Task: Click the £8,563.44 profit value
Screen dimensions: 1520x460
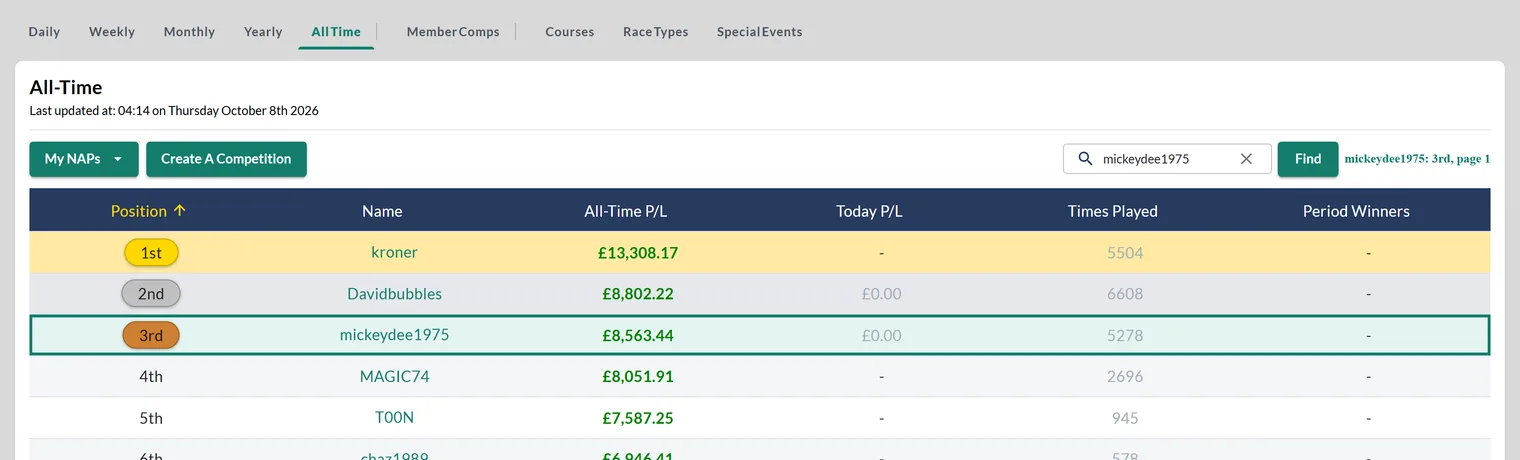Action: pyautogui.click(x=638, y=335)
